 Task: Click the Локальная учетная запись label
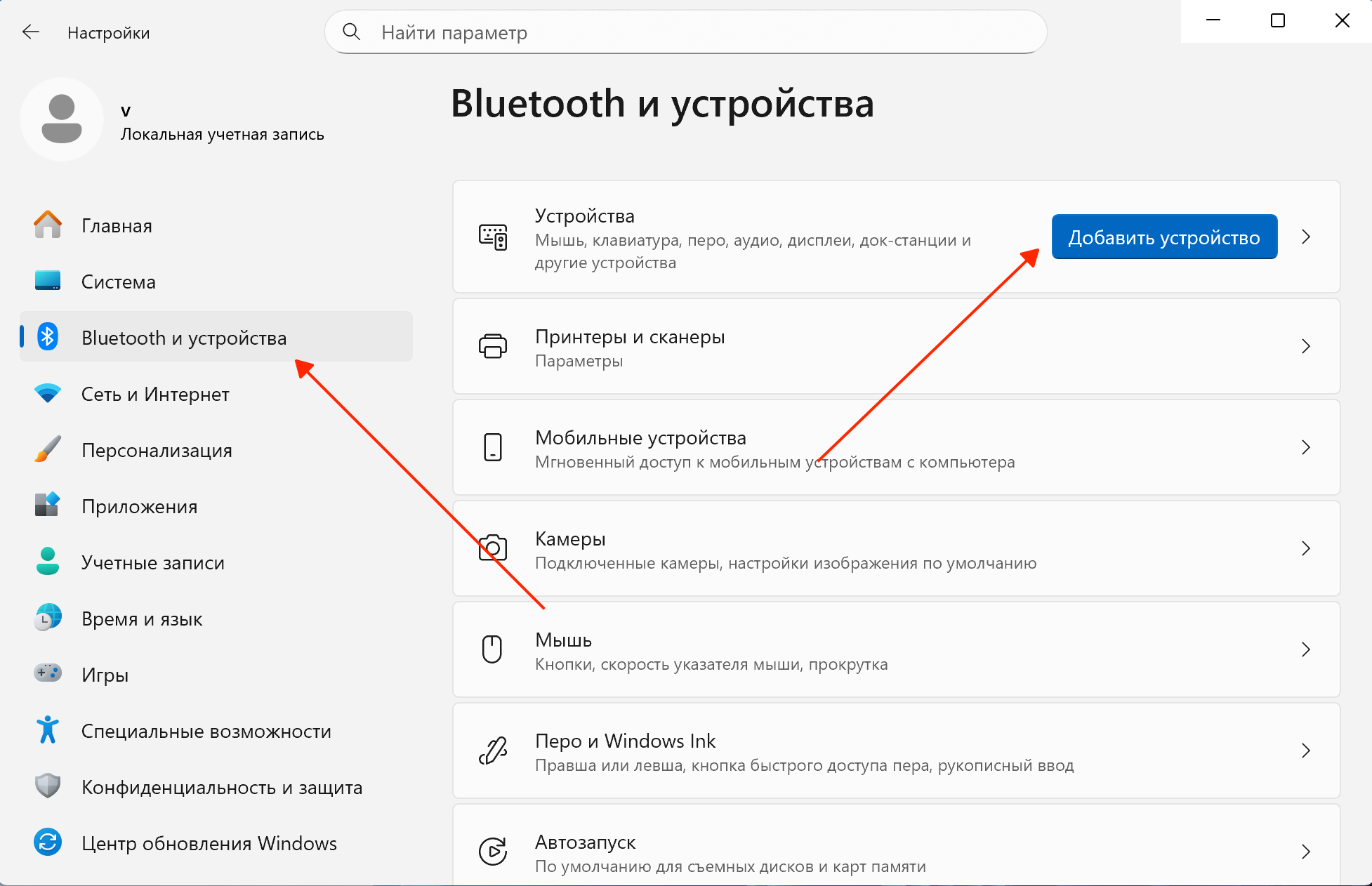click(x=223, y=134)
